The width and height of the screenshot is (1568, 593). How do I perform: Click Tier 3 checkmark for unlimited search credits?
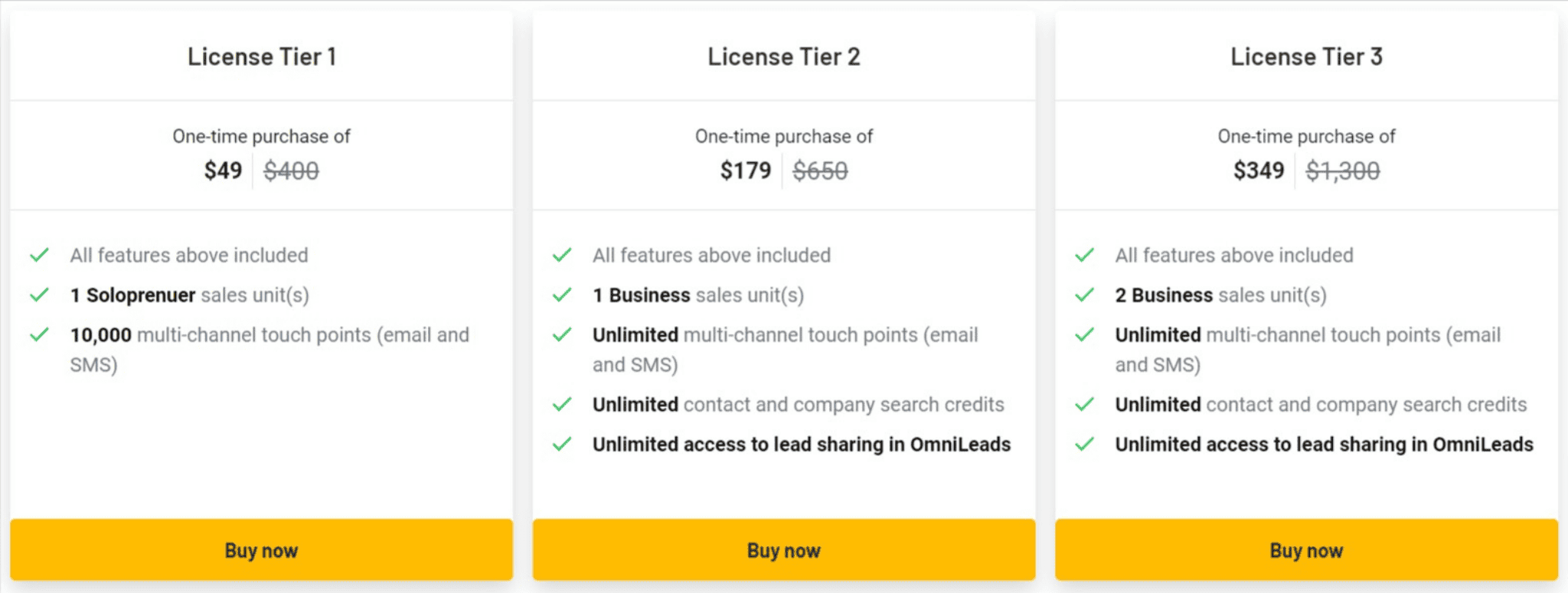click(1084, 404)
